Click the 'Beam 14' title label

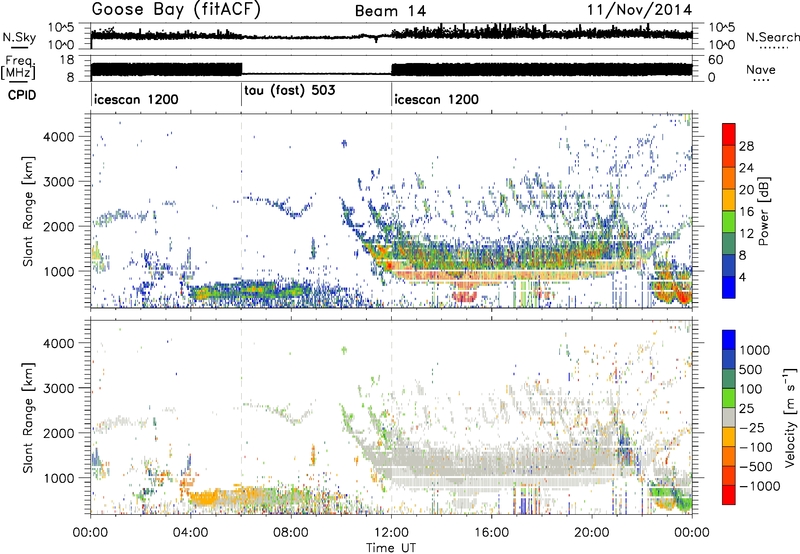point(390,11)
